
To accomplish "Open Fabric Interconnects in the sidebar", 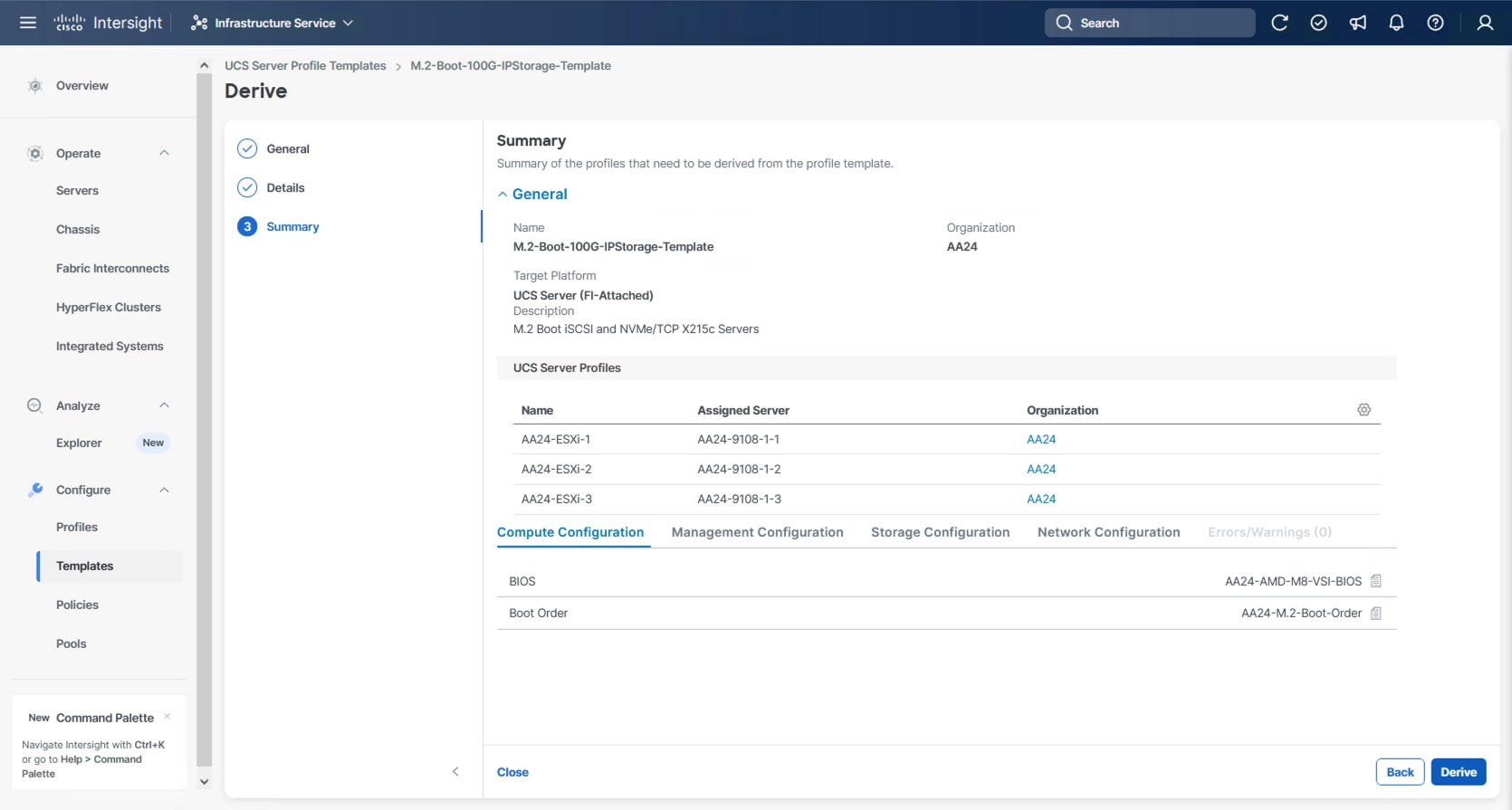I will pos(112,269).
